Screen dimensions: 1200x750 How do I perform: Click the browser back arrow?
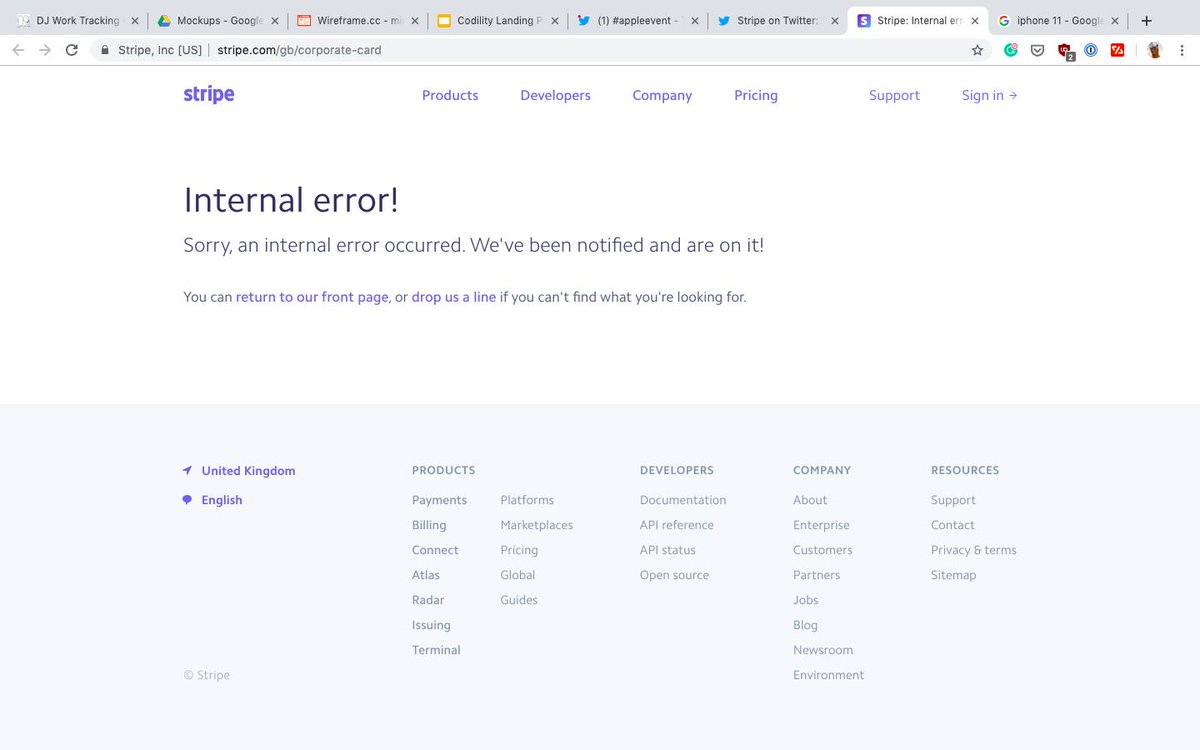18,50
